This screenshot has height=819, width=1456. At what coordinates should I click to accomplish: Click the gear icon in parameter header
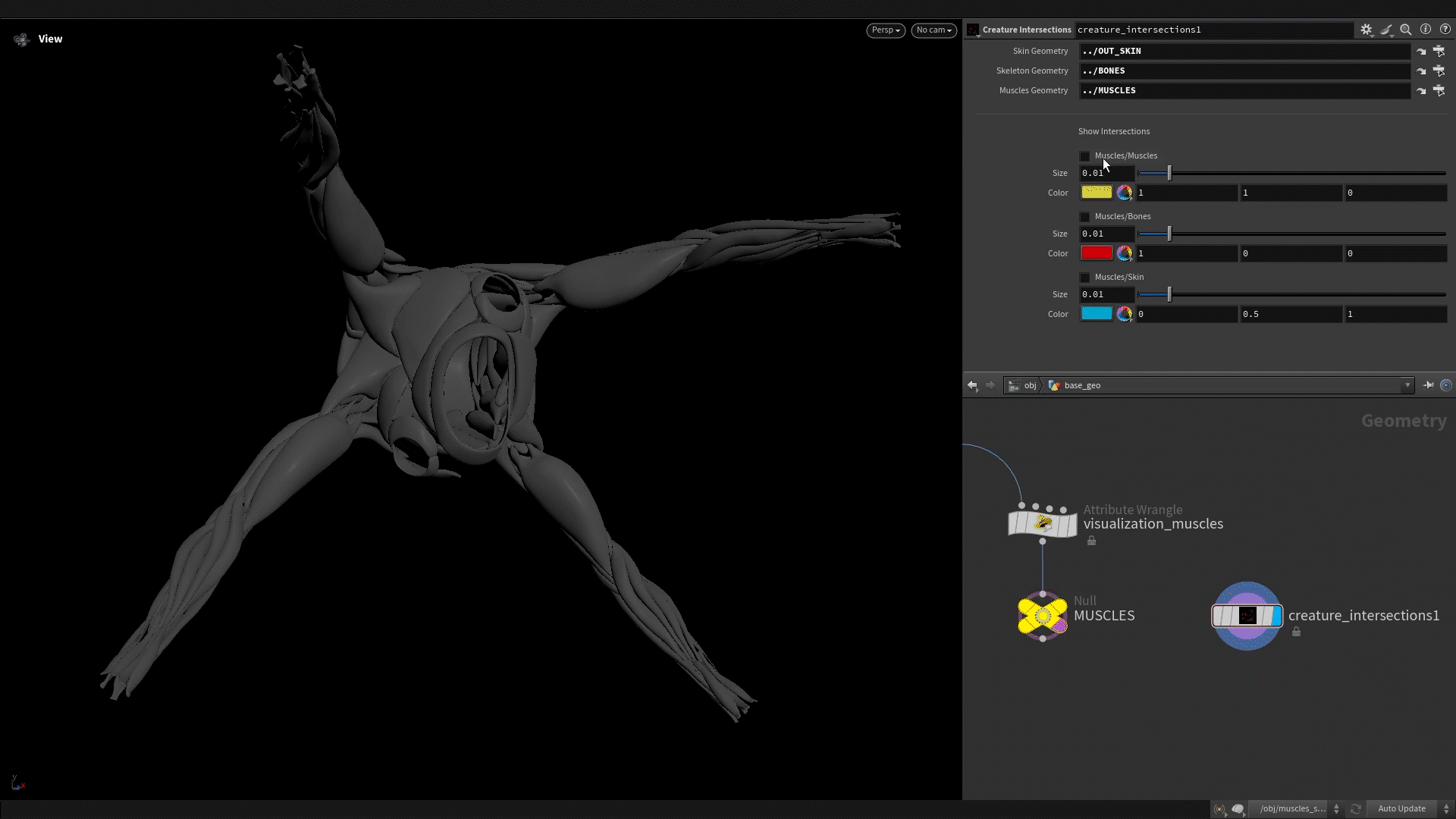[1366, 30]
